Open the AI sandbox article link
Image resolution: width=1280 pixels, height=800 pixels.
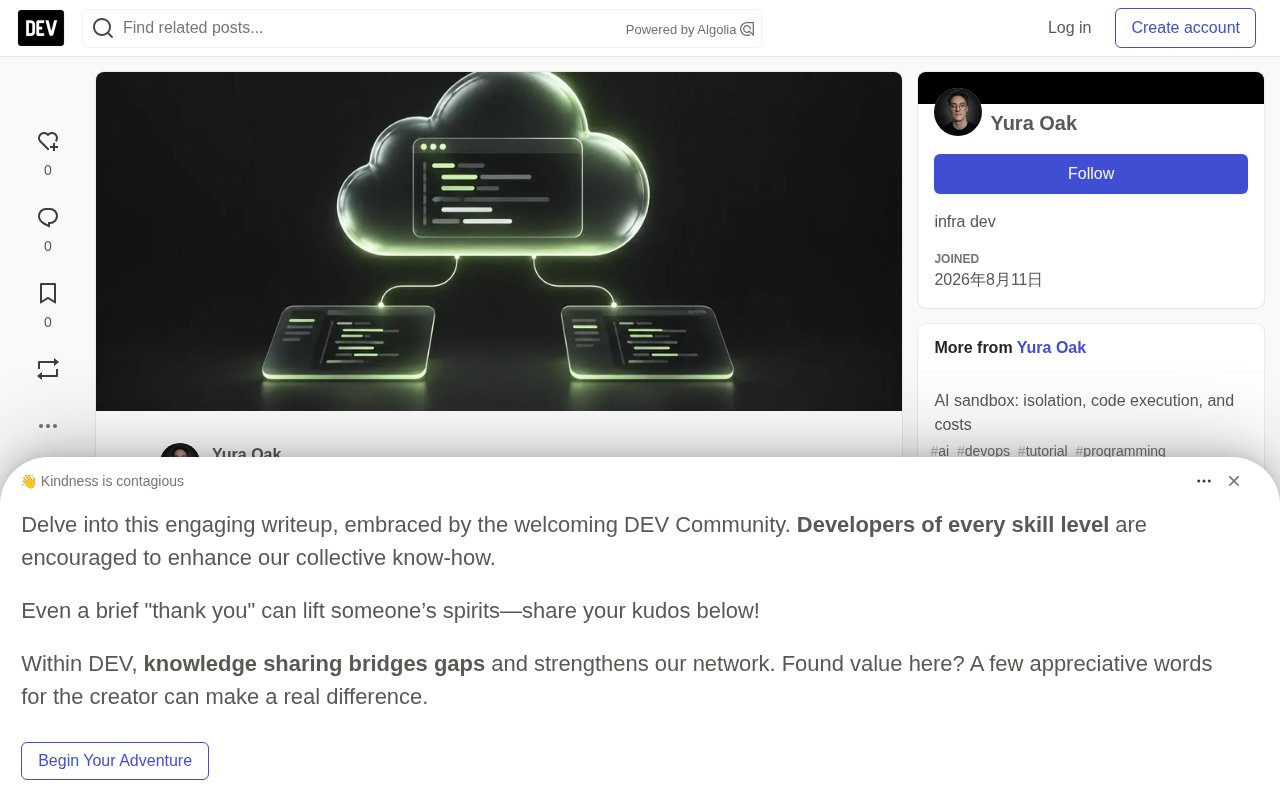(x=1084, y=412)
